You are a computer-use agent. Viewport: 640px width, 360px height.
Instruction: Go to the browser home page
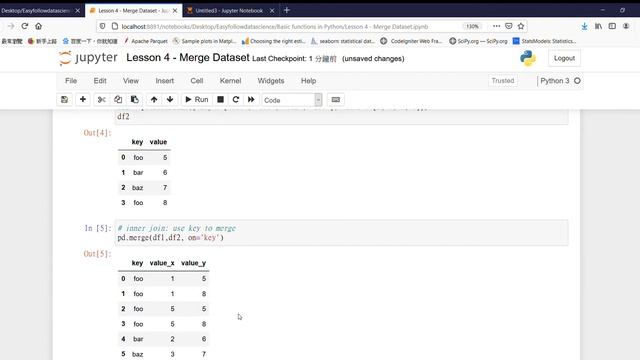click(38, 26)
